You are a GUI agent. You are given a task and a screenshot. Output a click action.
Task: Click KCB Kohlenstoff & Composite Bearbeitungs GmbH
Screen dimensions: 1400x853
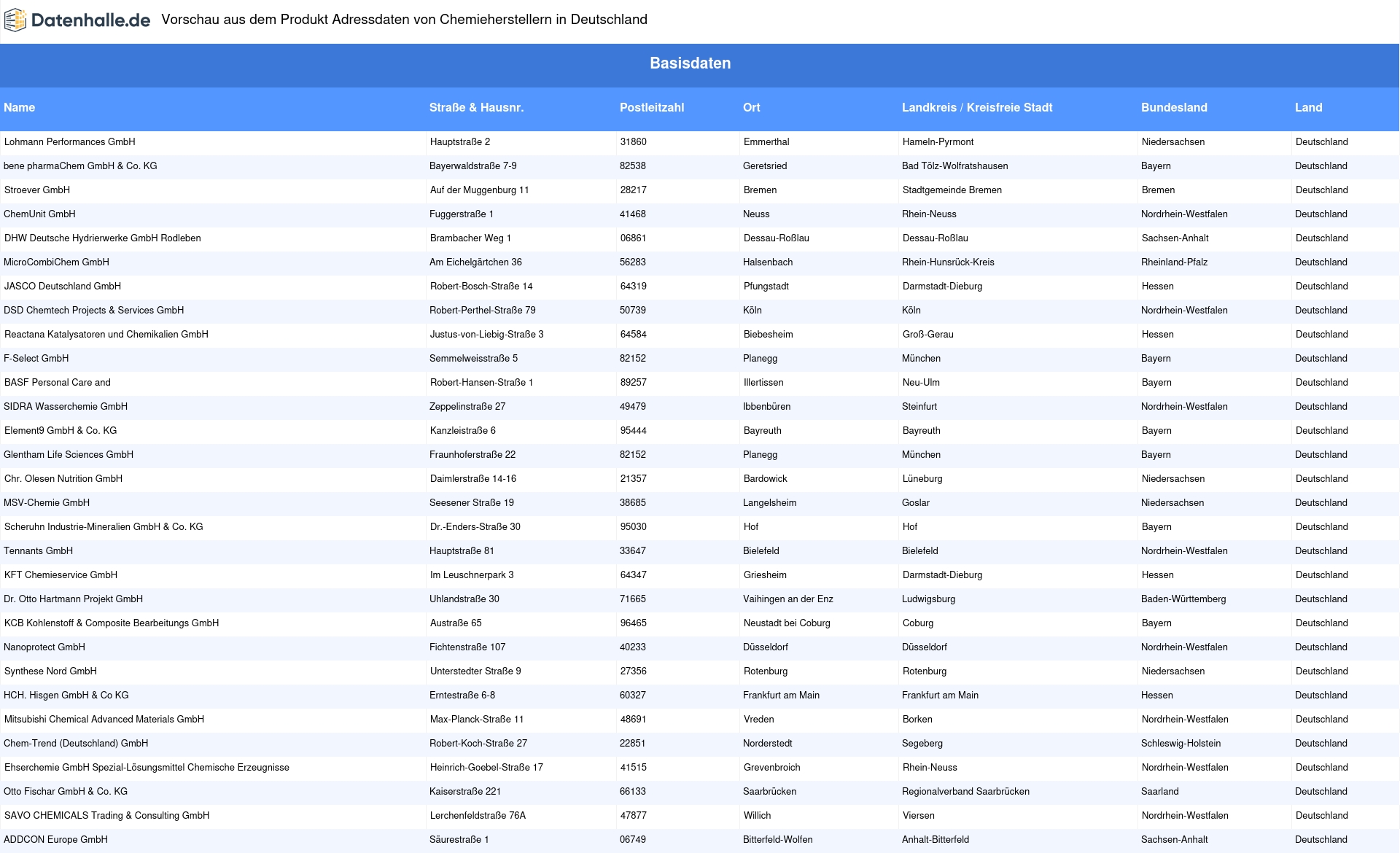click(x=112, y=623)
